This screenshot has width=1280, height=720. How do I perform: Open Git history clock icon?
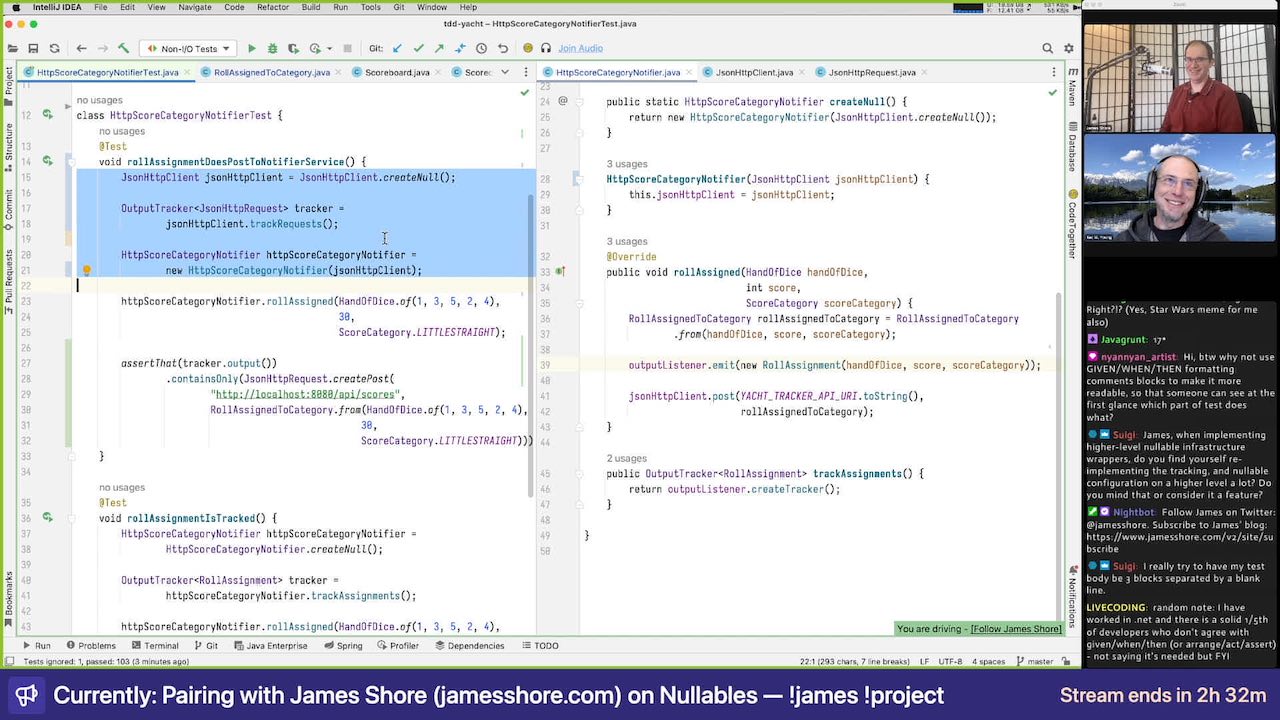tap(481, 48)
